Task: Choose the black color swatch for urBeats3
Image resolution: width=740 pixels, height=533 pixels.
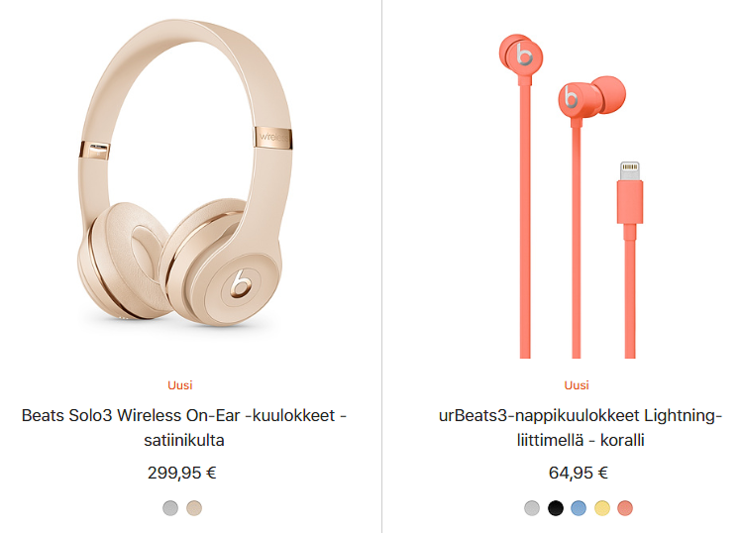Action: point(555,508)
